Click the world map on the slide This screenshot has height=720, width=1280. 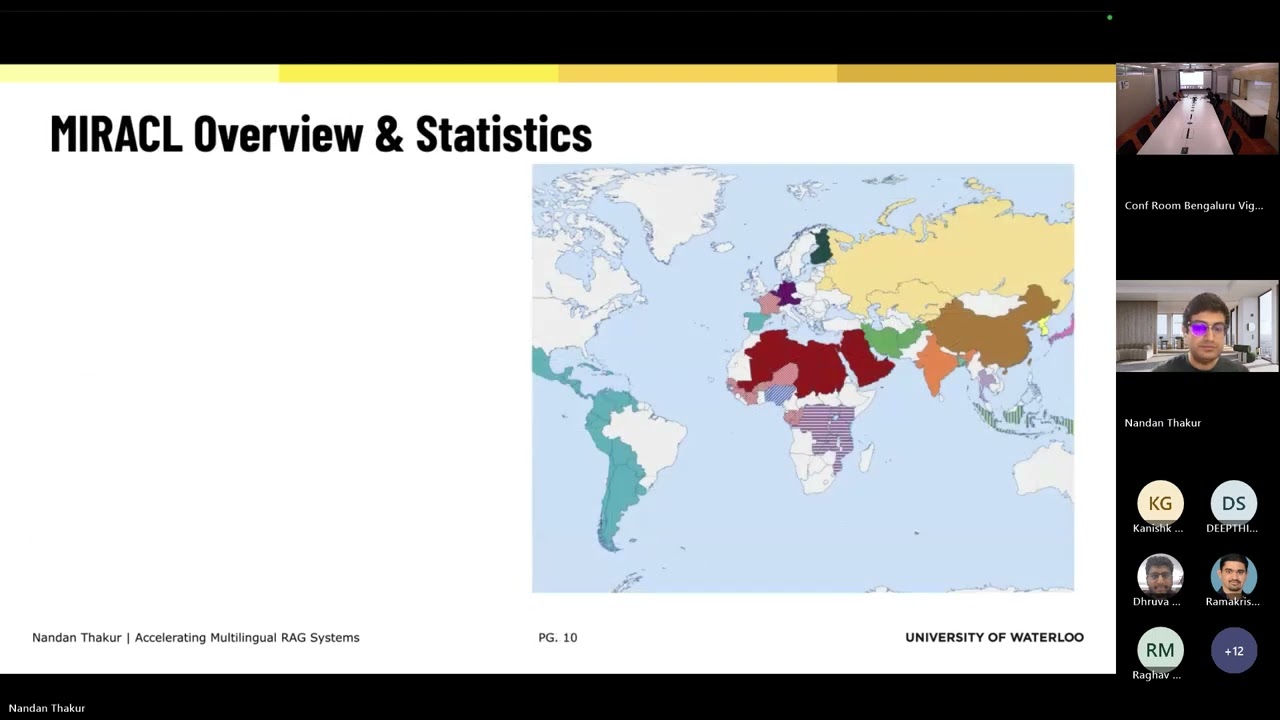(x=803, y=378)
